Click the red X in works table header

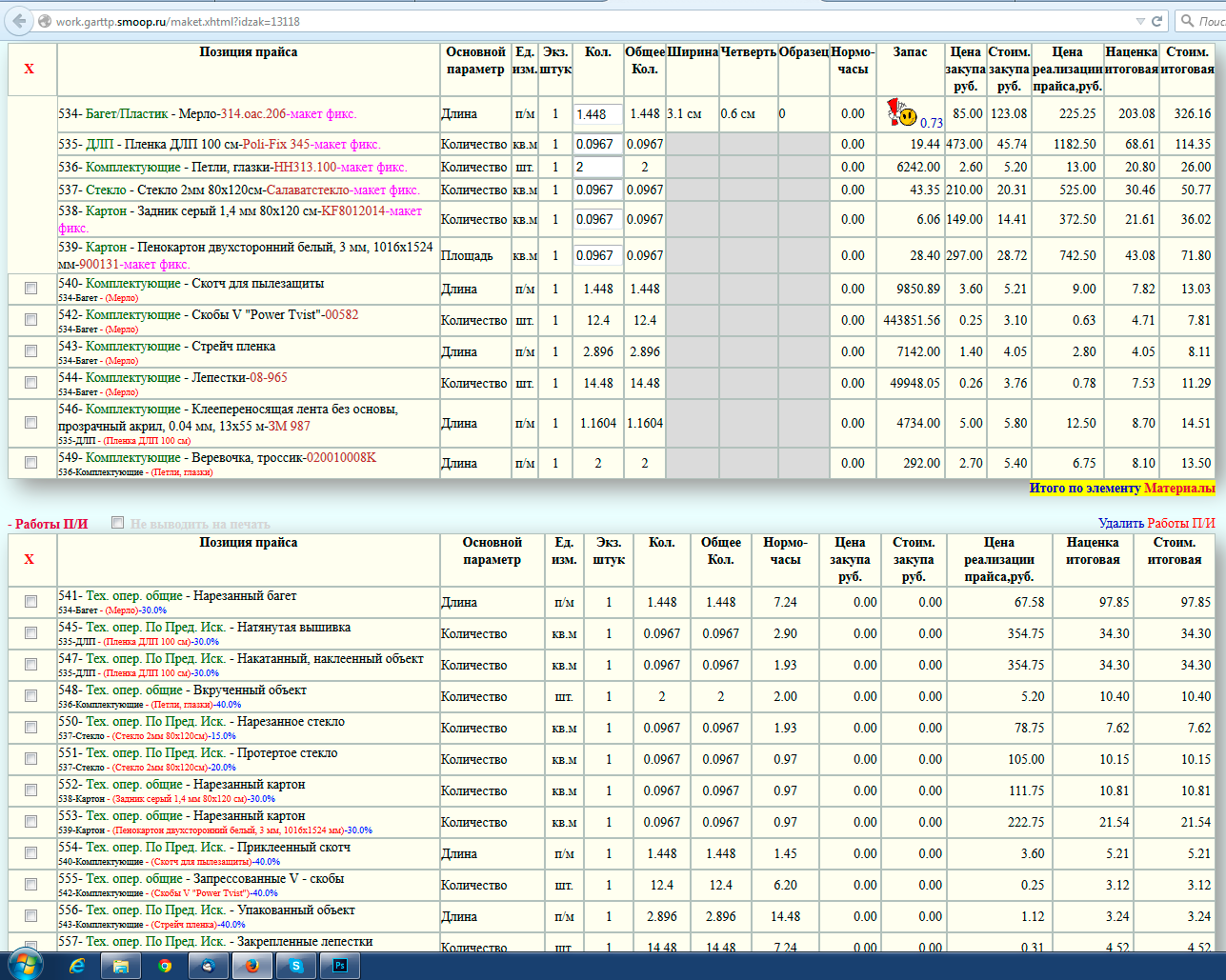pyautogui.click(x=29, y=559)
